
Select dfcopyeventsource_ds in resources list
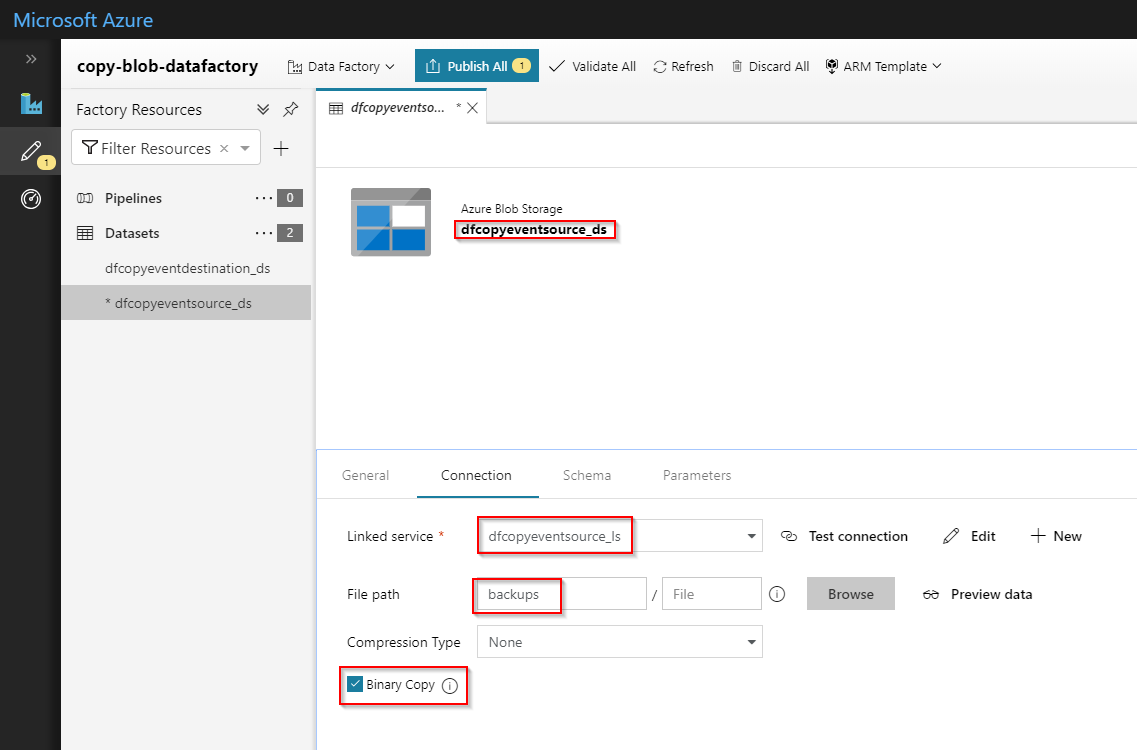(186, 303)
